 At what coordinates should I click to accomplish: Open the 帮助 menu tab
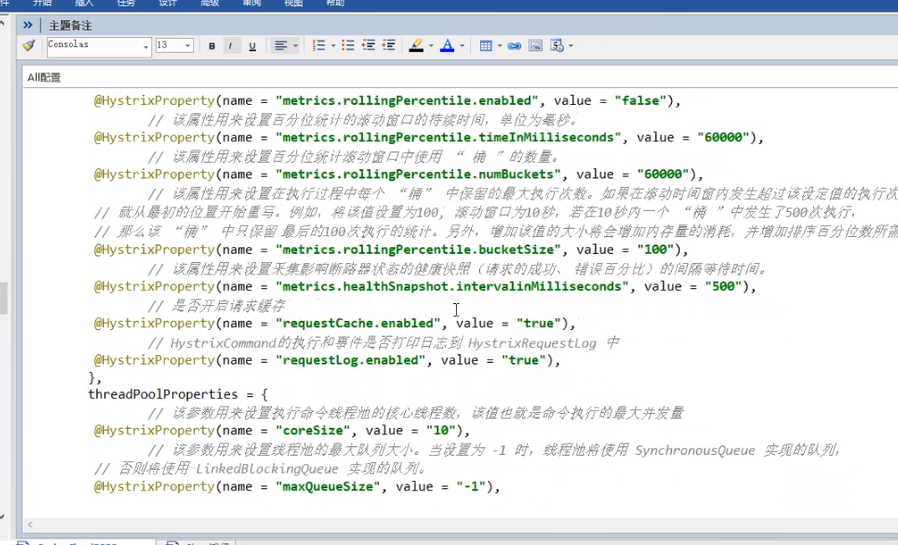(x=335, y=3)
